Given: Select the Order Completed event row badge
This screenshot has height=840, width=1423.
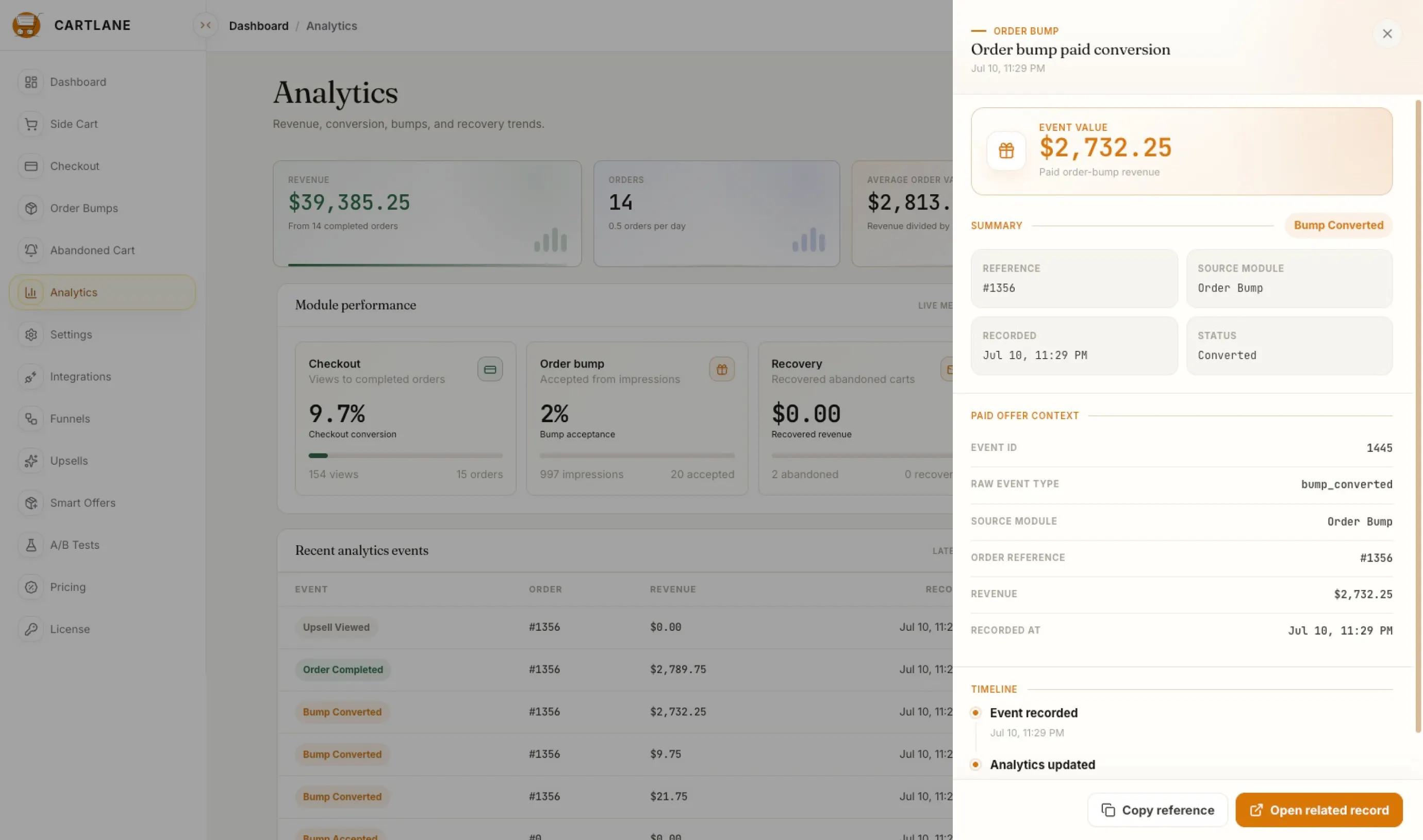Looking at the screenshot, I should [x=342, y=669].
